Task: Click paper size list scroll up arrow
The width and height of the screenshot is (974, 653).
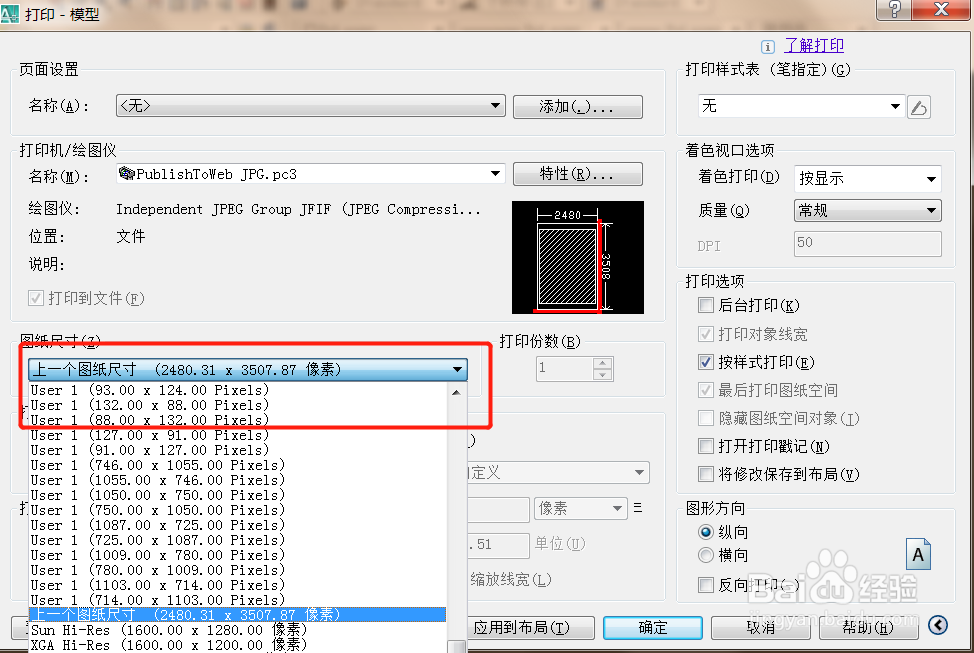Action: click(x=456, y=392)
